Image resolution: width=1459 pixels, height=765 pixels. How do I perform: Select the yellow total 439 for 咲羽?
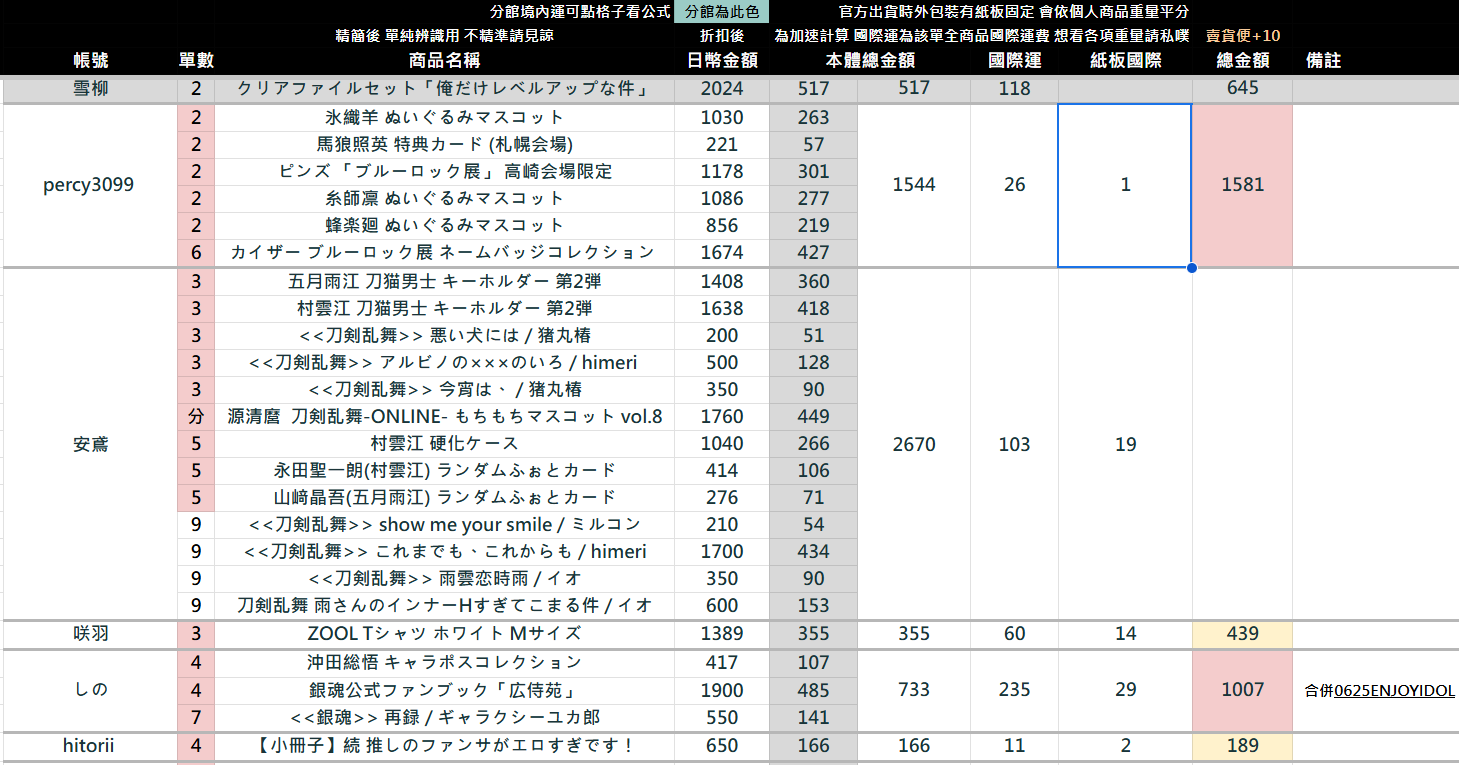click(x=1242, y=633)
